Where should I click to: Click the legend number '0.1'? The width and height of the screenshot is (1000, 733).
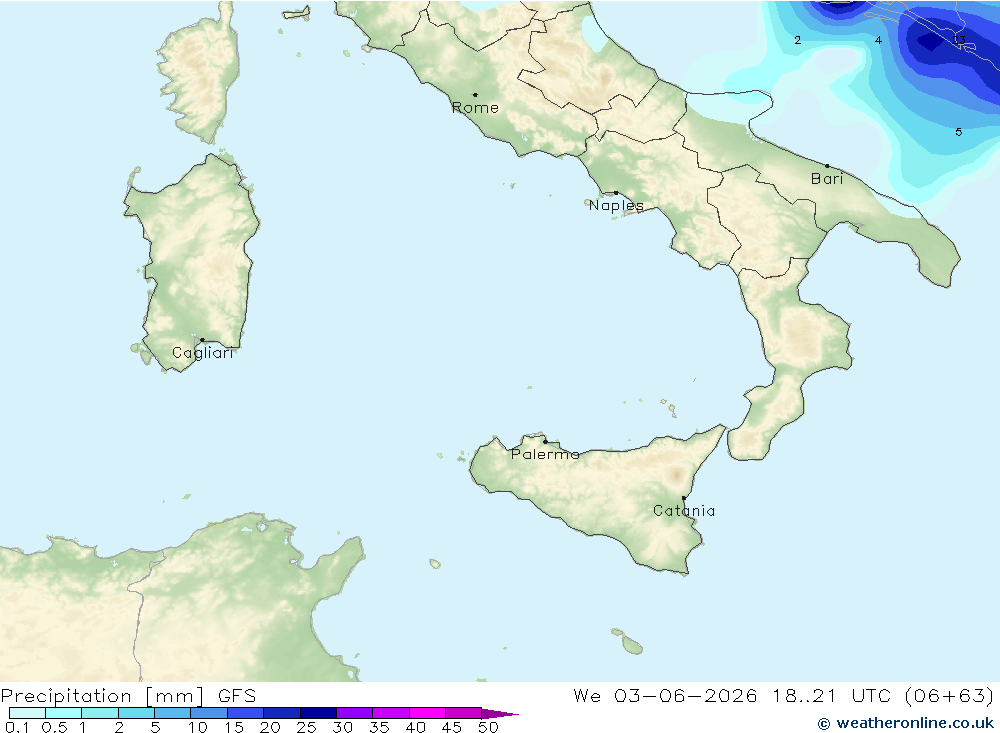[17, 727]
